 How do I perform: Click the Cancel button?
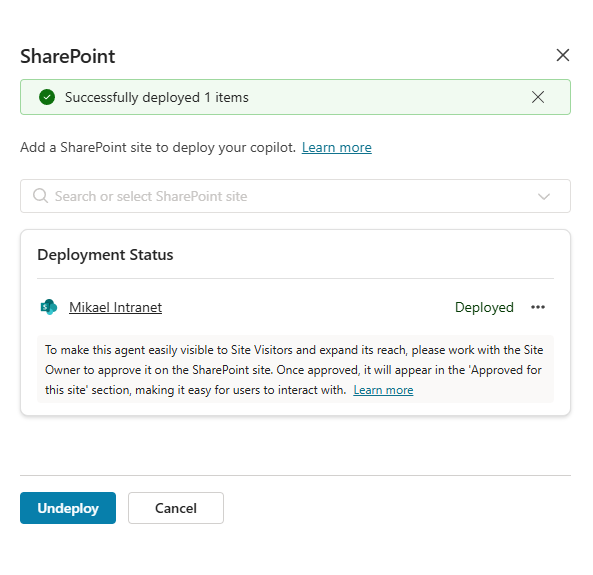(x=176, y=508)
